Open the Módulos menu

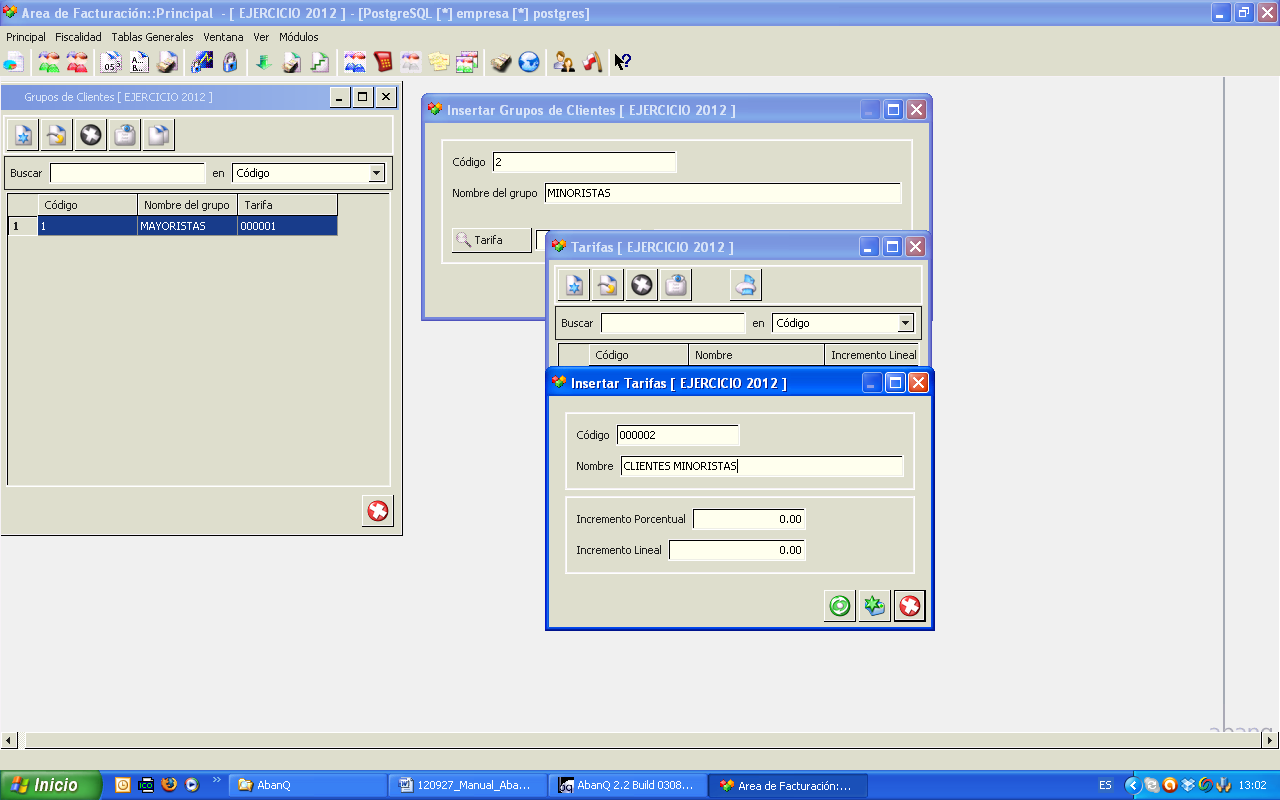[299, 37]
